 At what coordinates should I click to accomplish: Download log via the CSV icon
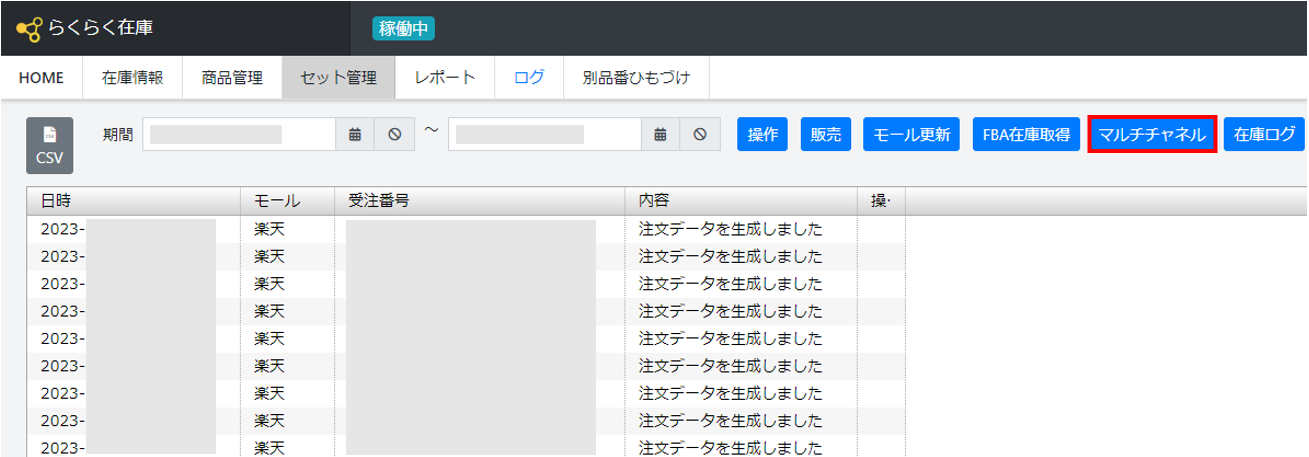pyautogui.click(x=49, y=146)
